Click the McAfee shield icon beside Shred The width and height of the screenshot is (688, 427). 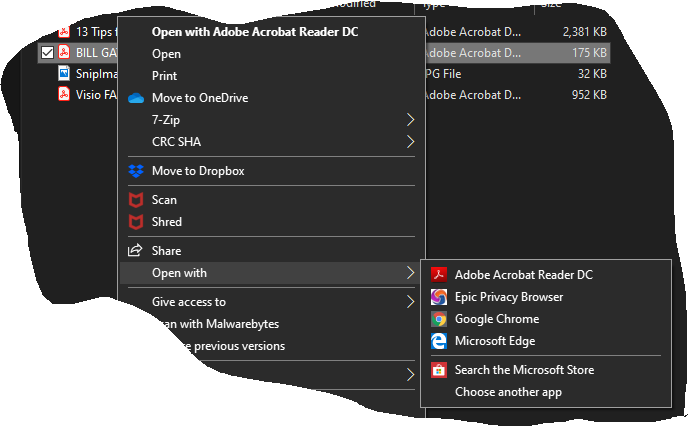click(x=136, y=222)
